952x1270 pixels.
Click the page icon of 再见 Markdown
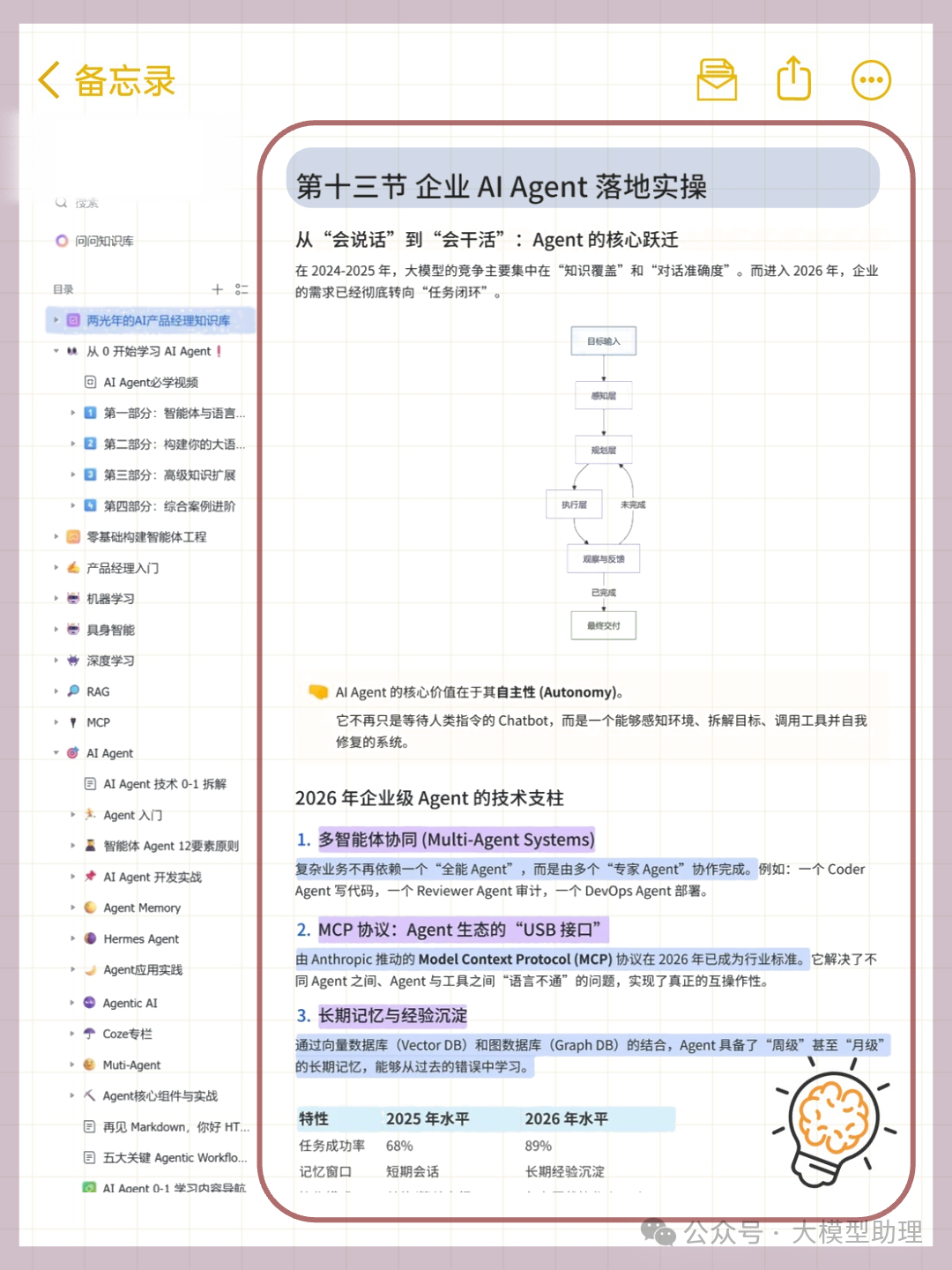click(89, 1126)
